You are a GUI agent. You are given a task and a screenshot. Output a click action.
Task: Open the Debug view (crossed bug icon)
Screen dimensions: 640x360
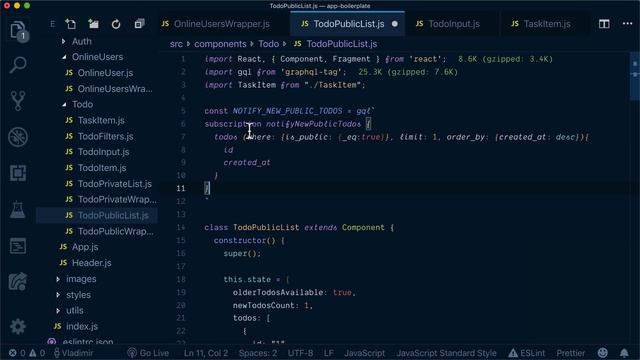[18, 137]
